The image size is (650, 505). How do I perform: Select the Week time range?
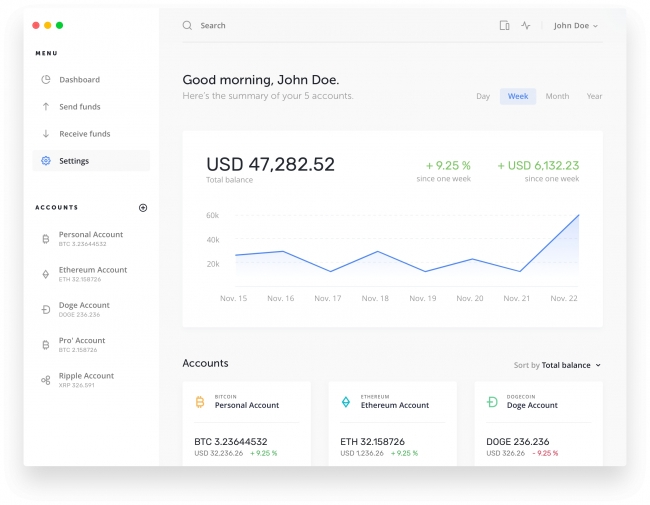[x=518, y=97]
